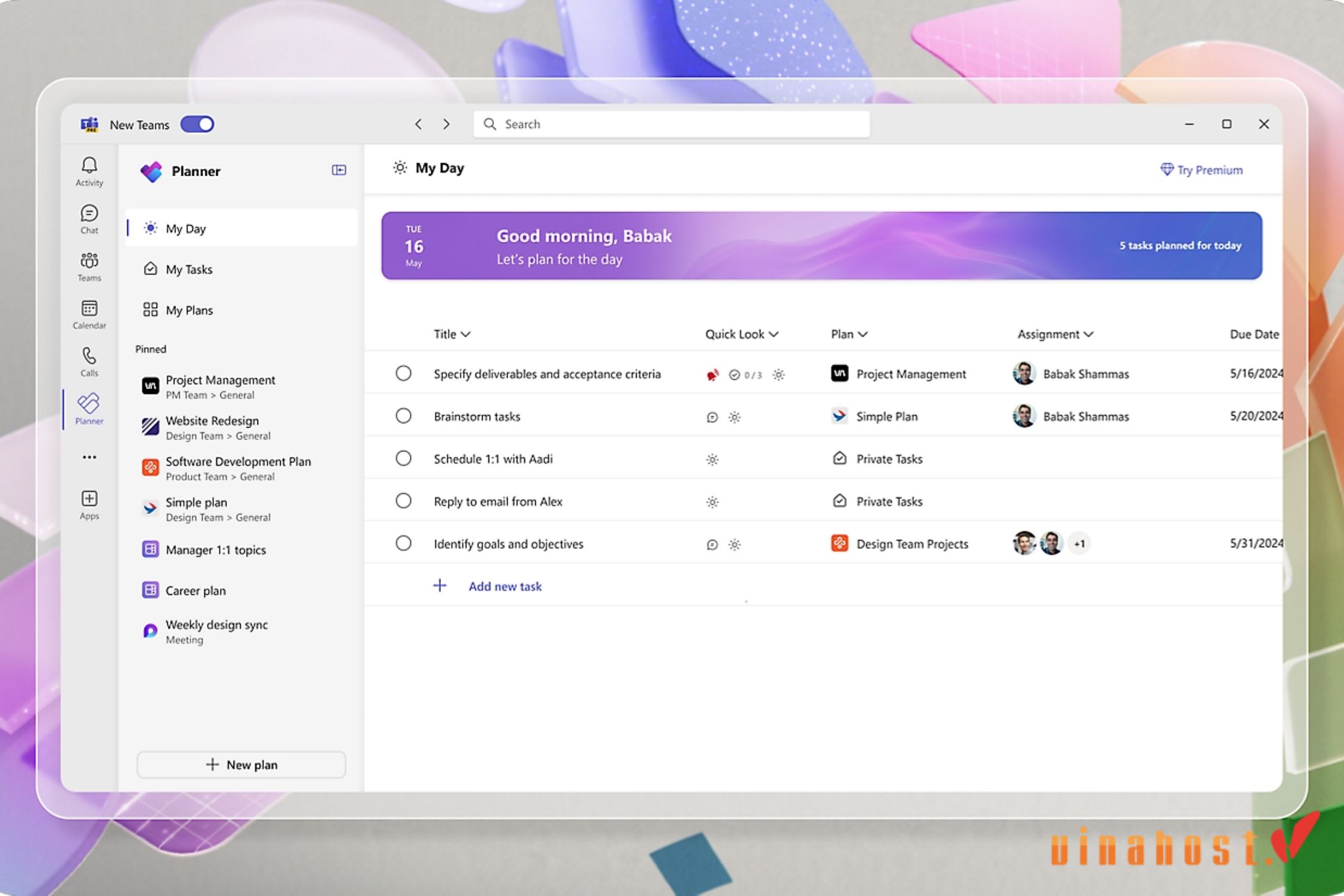Click the Brainstorm tasks title text
The image size is (1344, 896).
point(477,416)
